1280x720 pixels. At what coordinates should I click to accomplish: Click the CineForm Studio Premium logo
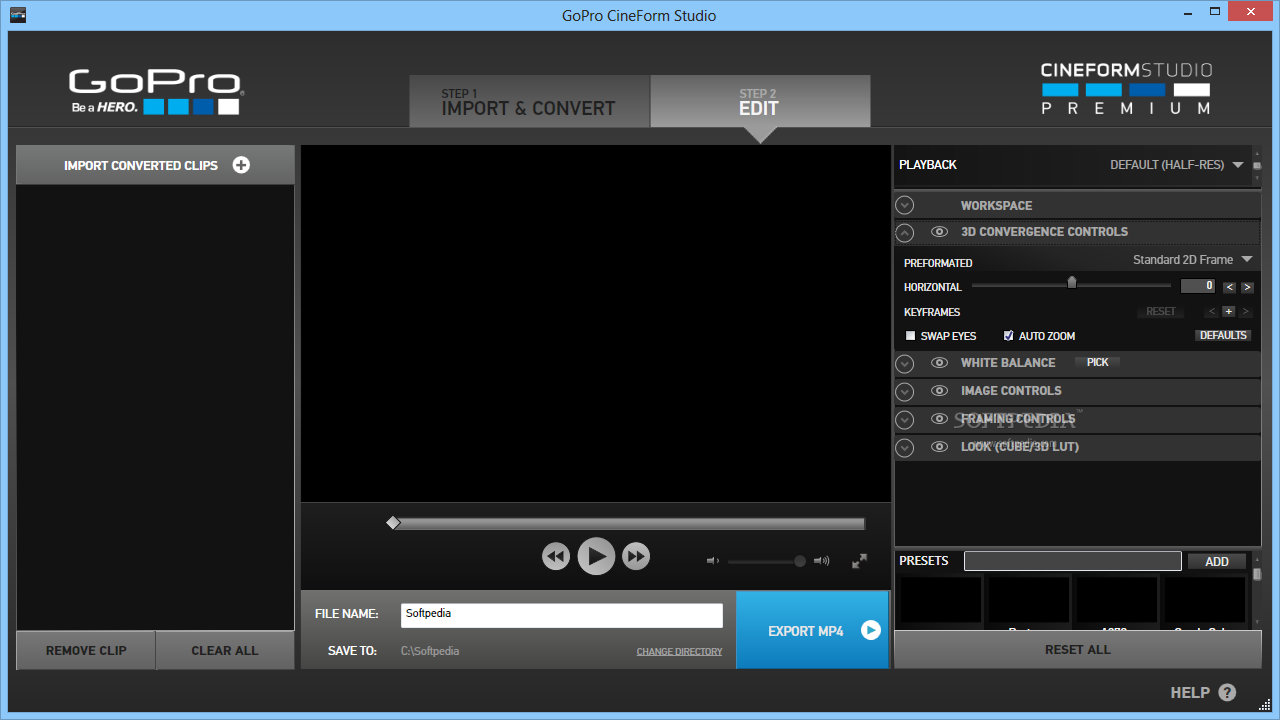pyautogui.click(x=1126, y=88)
